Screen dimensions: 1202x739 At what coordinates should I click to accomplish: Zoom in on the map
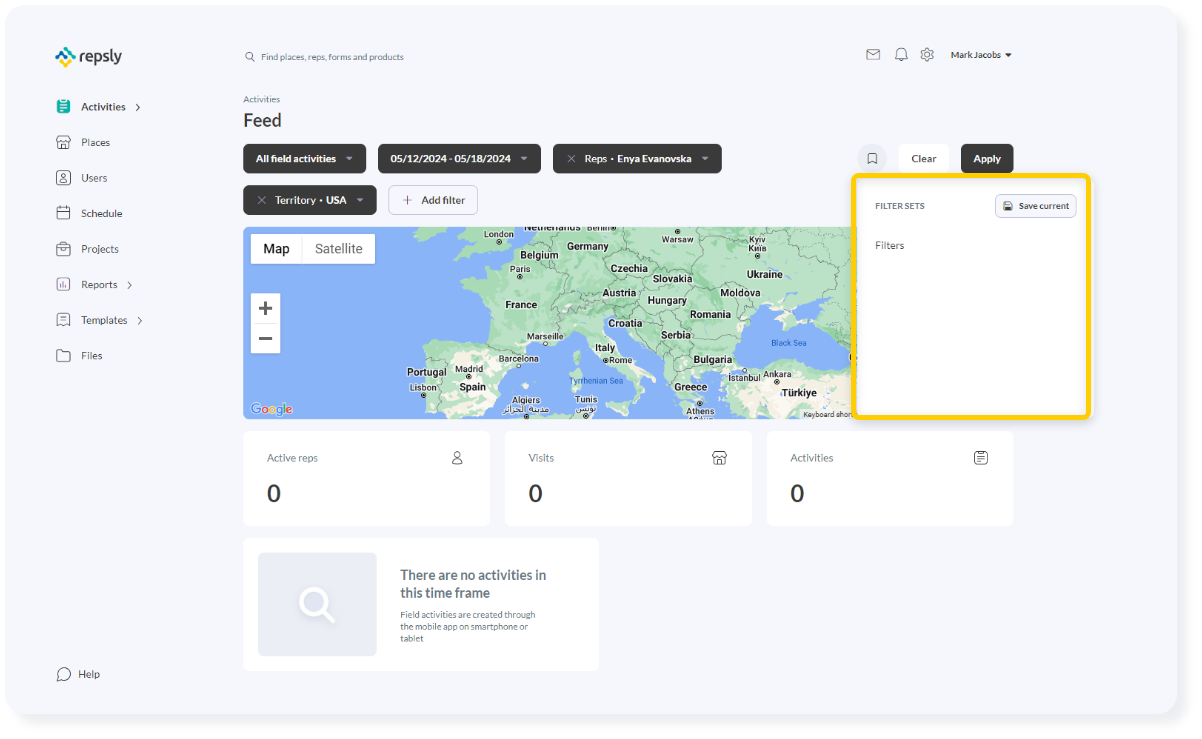(x=265, y=308)
